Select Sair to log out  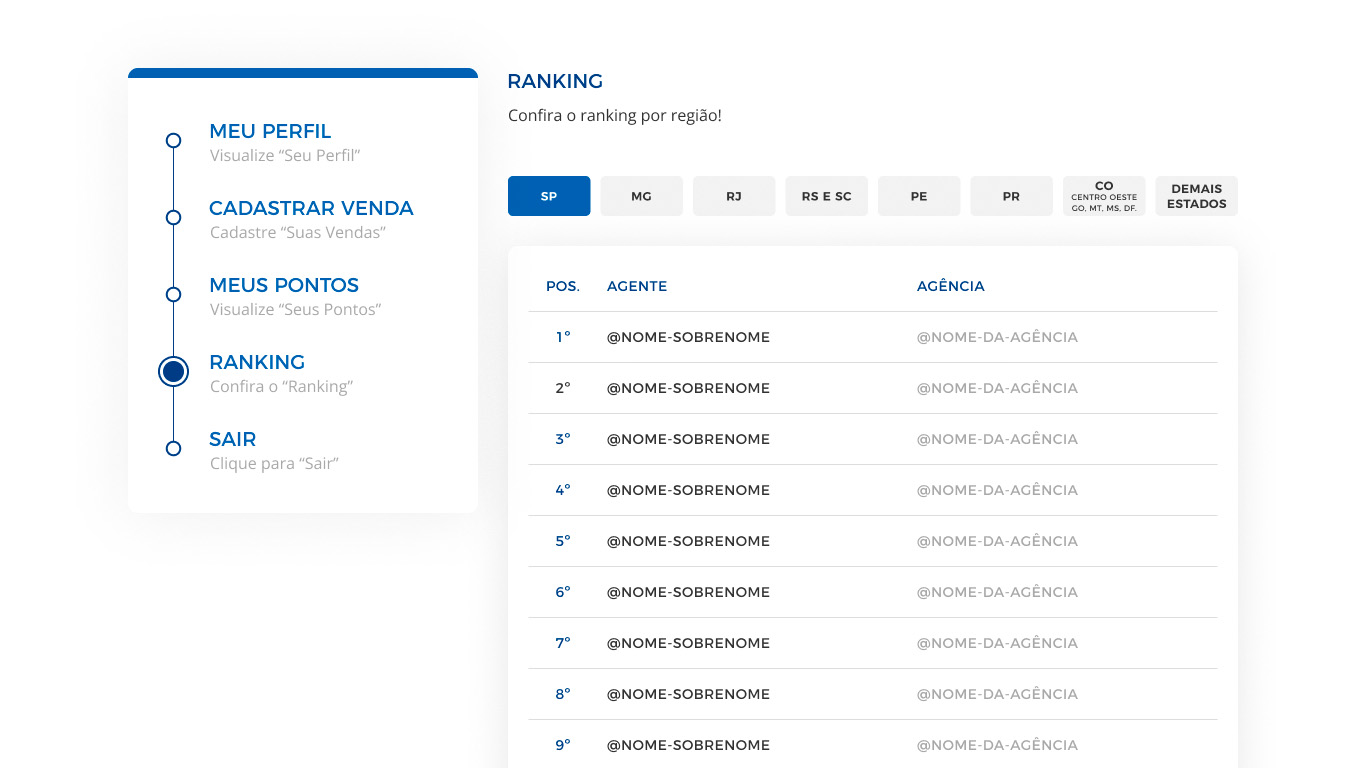click(x=233, y=440)
